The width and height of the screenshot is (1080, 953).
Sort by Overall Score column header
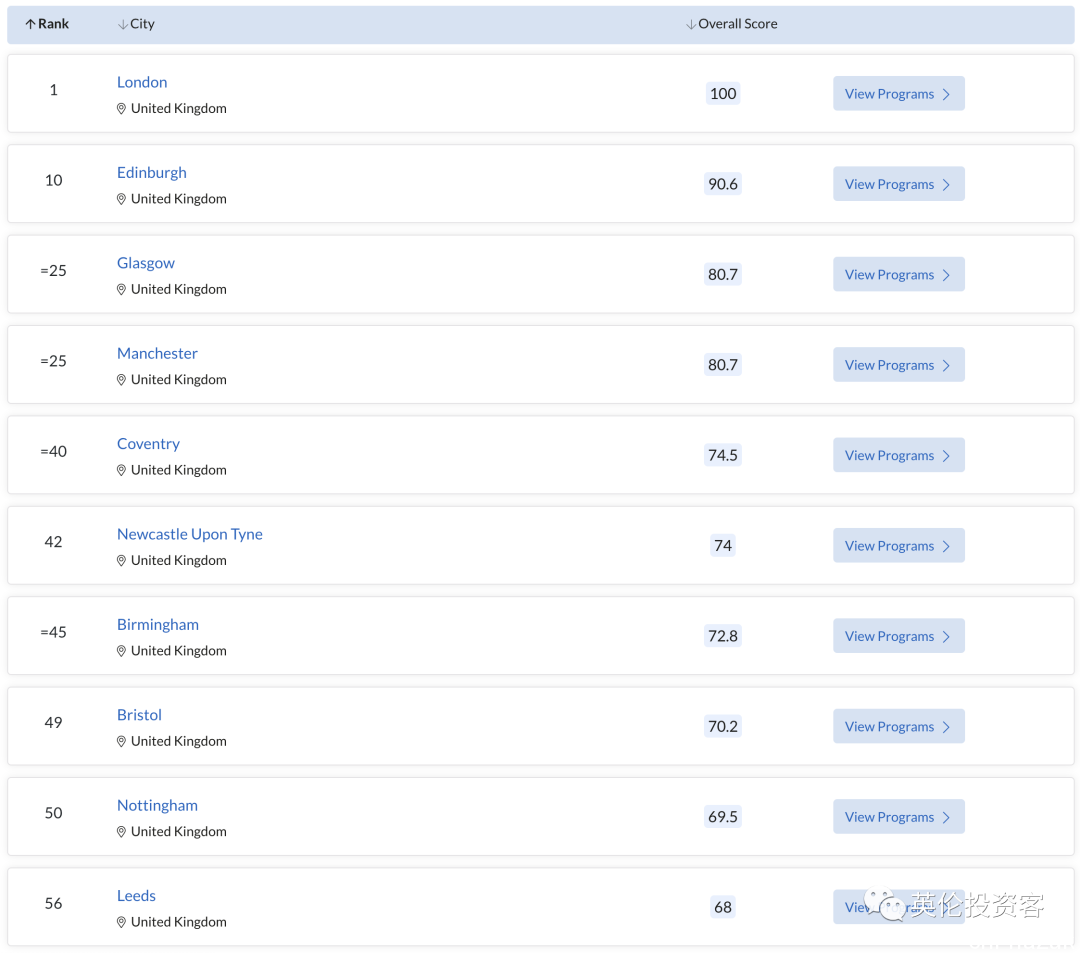731,24
